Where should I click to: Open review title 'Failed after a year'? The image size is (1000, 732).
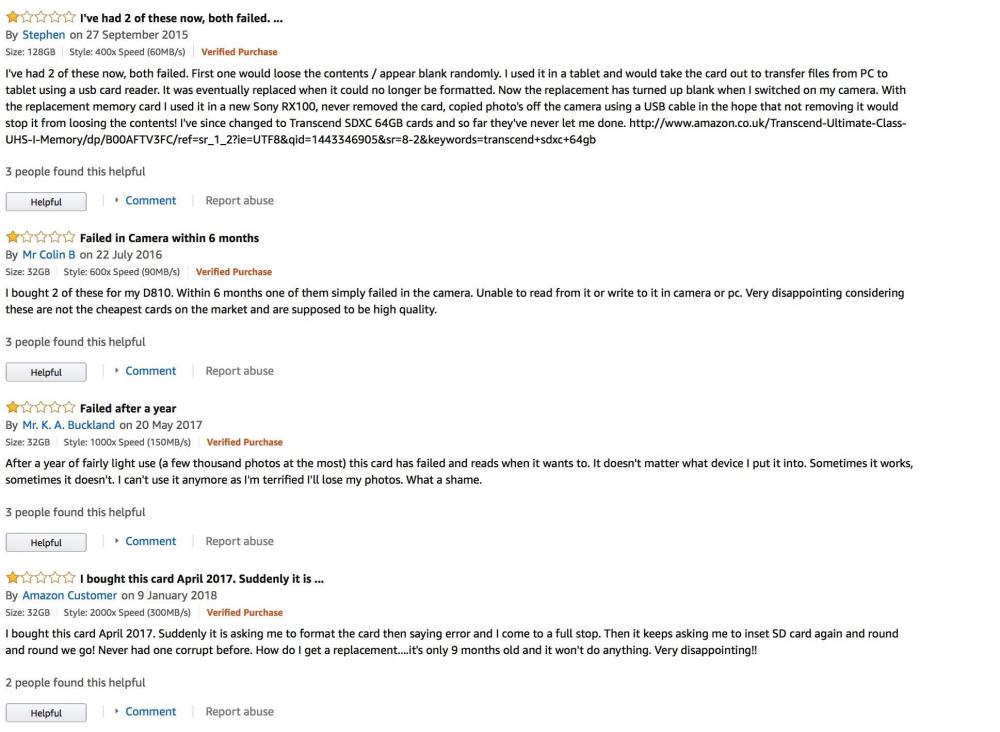coord(128,408)
